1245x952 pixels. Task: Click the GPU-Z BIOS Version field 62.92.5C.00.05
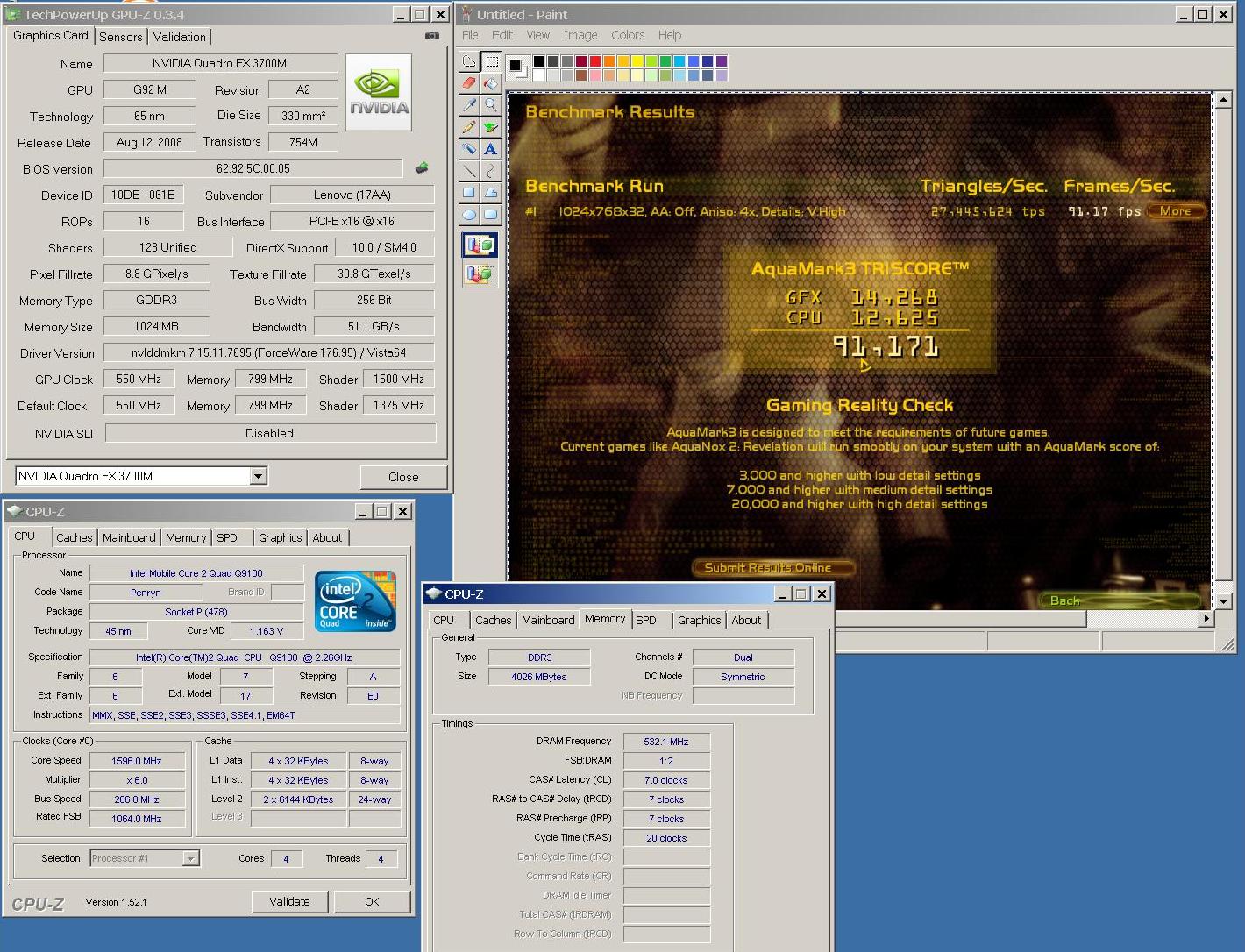point(253,168)
